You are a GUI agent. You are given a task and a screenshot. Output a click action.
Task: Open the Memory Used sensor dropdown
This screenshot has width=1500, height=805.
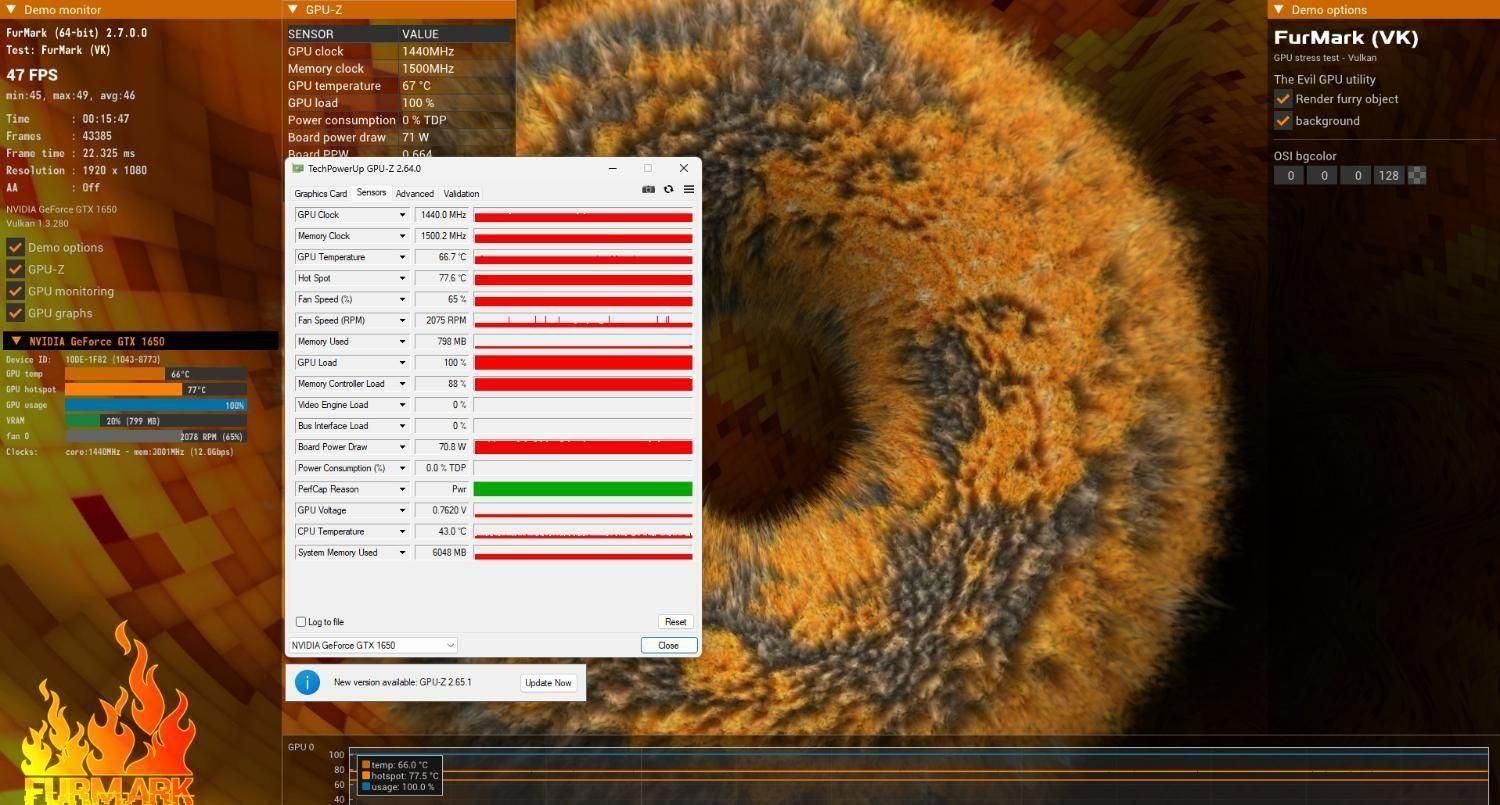[403, 341]
